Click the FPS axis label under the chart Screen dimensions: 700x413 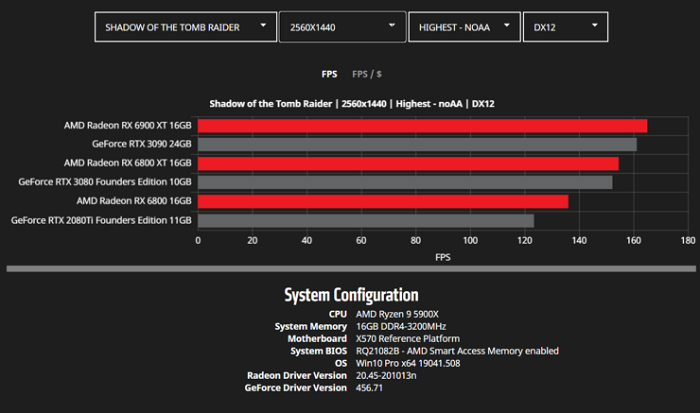(x=442, y=256)
